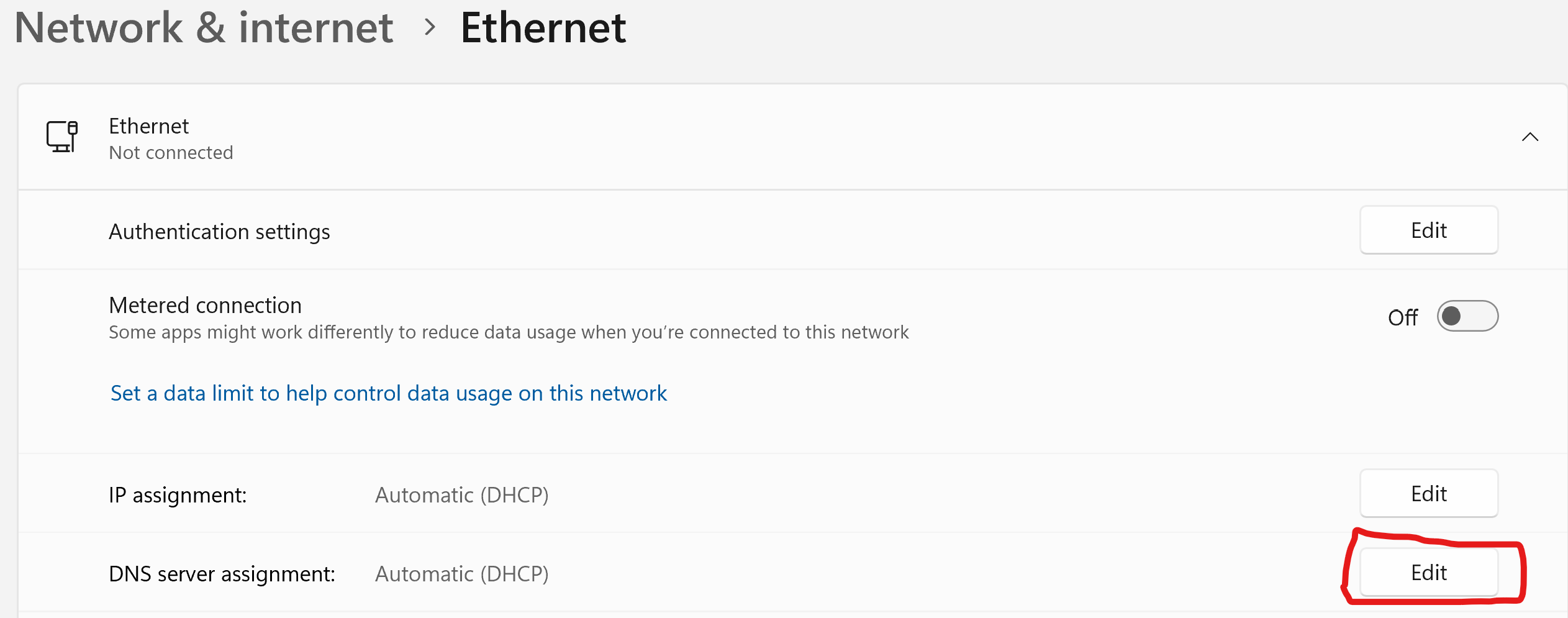
Task: Edit the IP assignment
Action: click(1428, 494)
